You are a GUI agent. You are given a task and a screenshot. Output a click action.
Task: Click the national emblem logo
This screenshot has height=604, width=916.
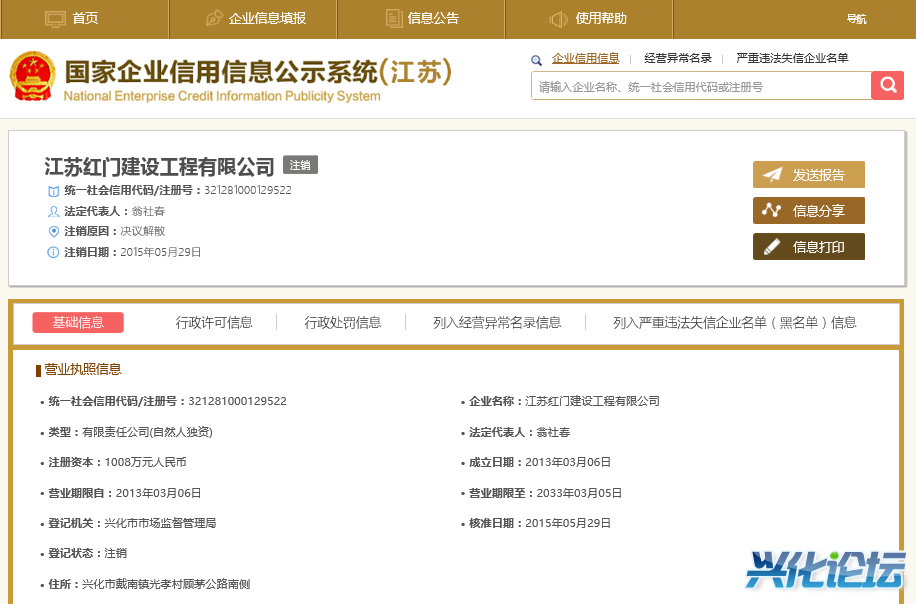click(x=33, y=77)
